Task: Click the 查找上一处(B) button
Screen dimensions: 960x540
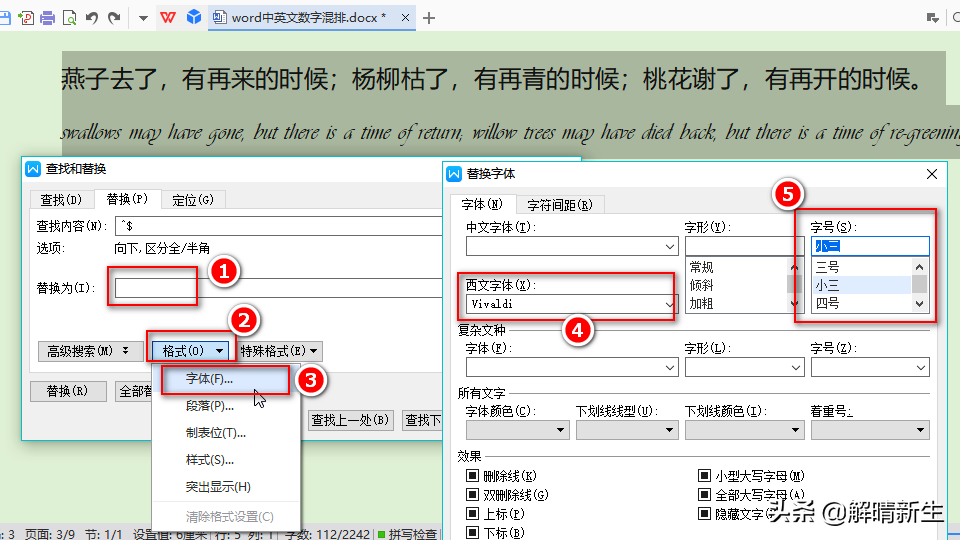Action: (351, 420)
